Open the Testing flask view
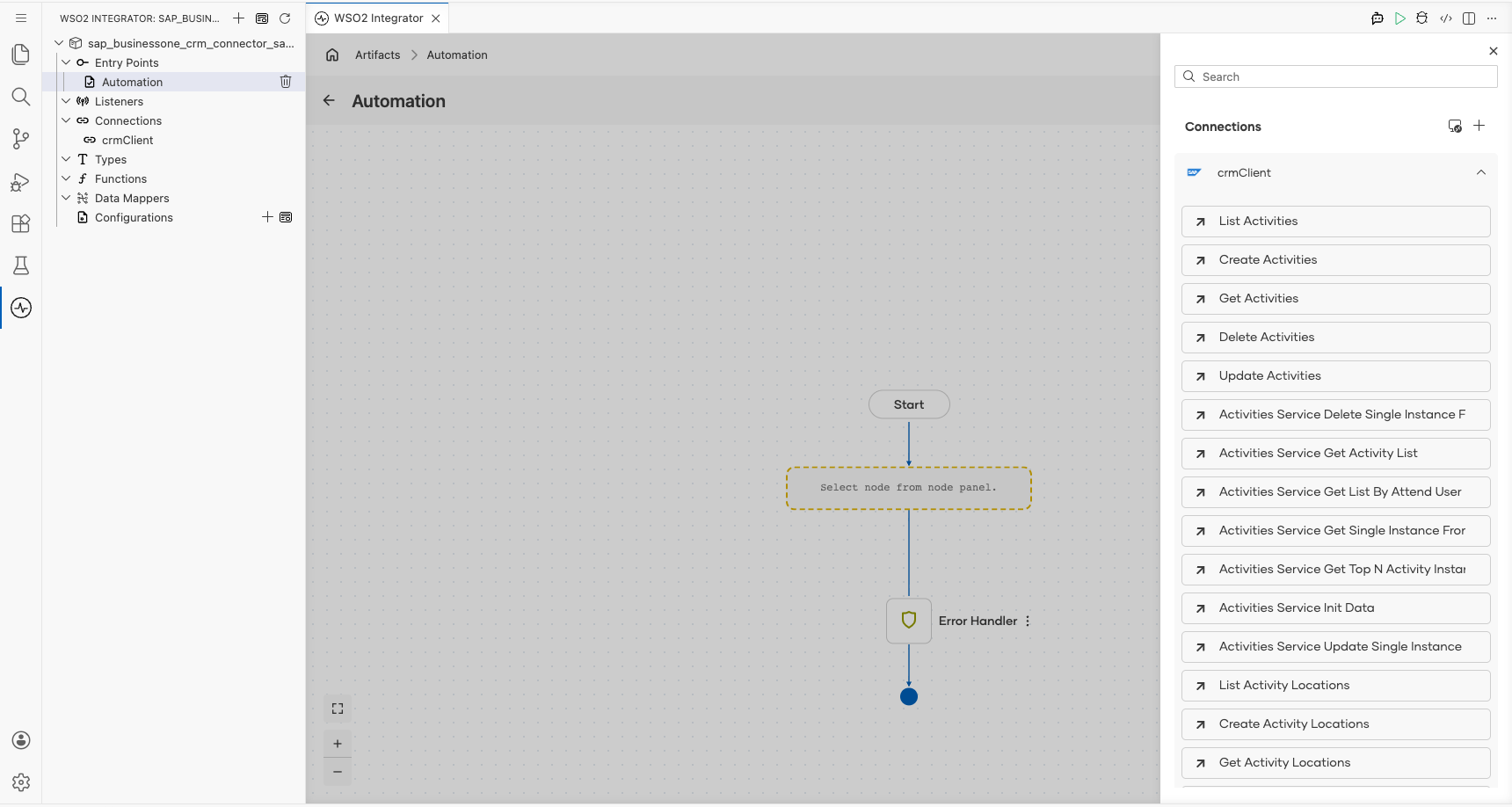1512x807 pixels. pyautogui.click(x=21, y=265)
